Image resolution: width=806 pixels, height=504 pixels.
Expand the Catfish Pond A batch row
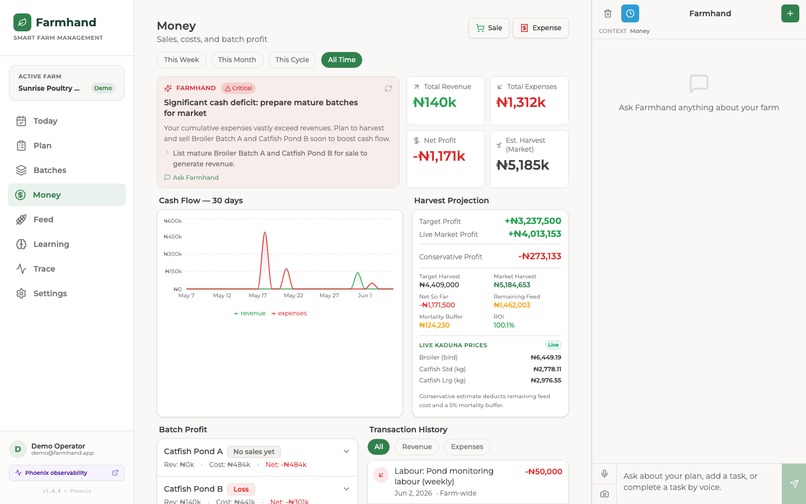(x=257, y=457)
